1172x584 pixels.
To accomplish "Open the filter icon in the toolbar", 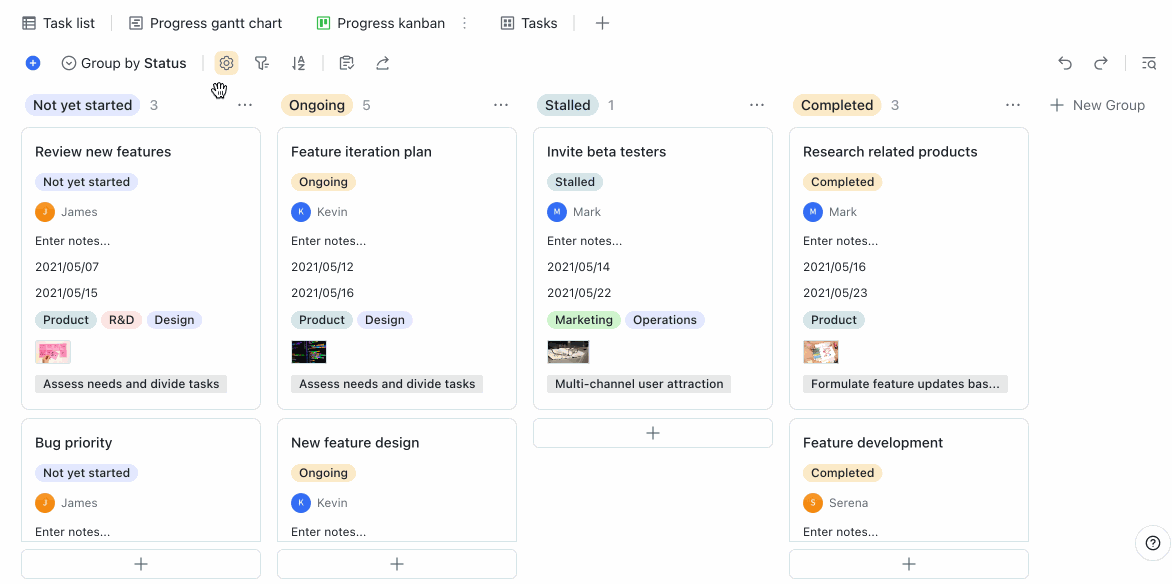I will click(x=262, y=62).
